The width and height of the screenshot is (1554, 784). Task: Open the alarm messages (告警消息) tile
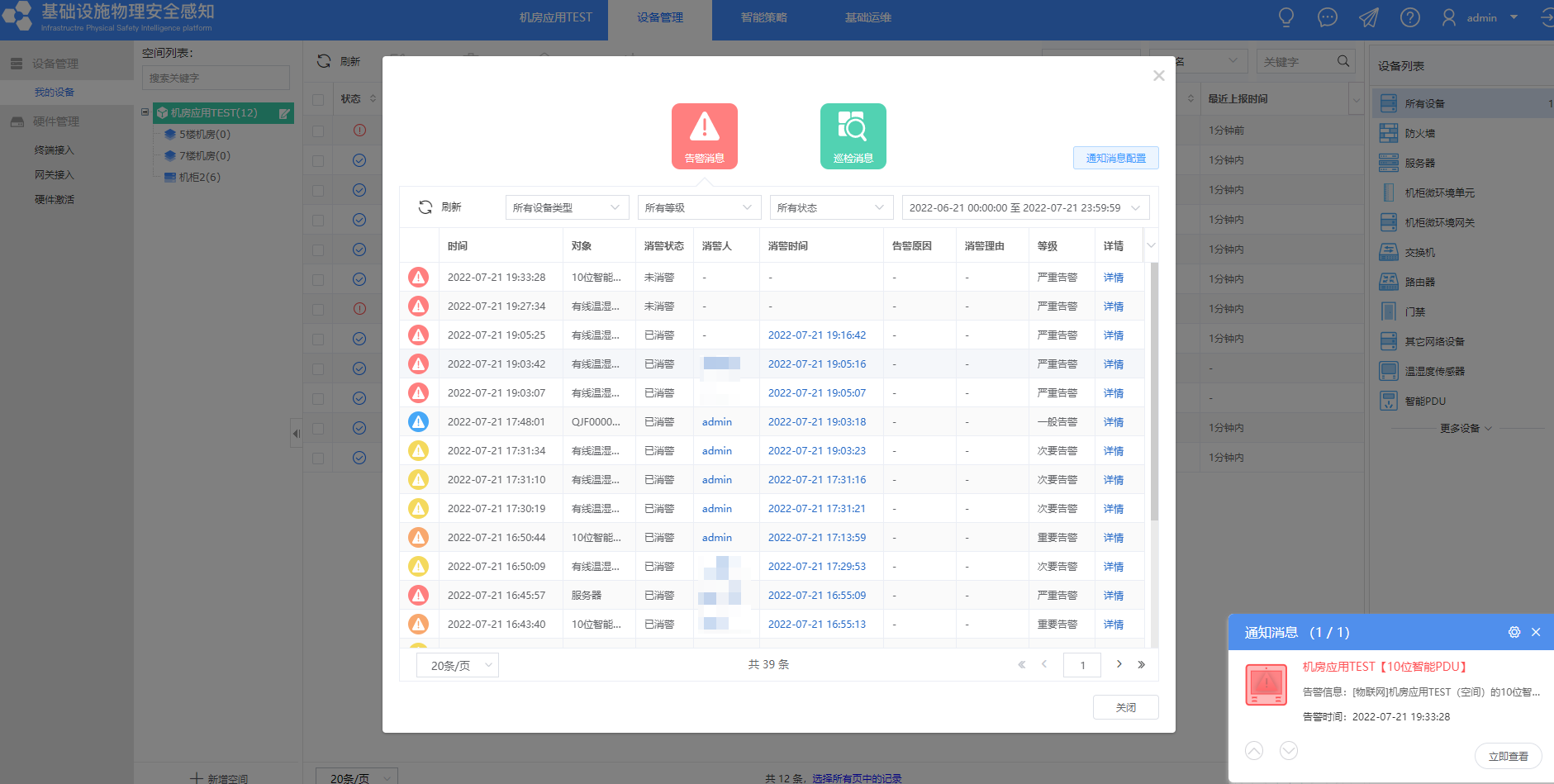[x=704, y=136]
